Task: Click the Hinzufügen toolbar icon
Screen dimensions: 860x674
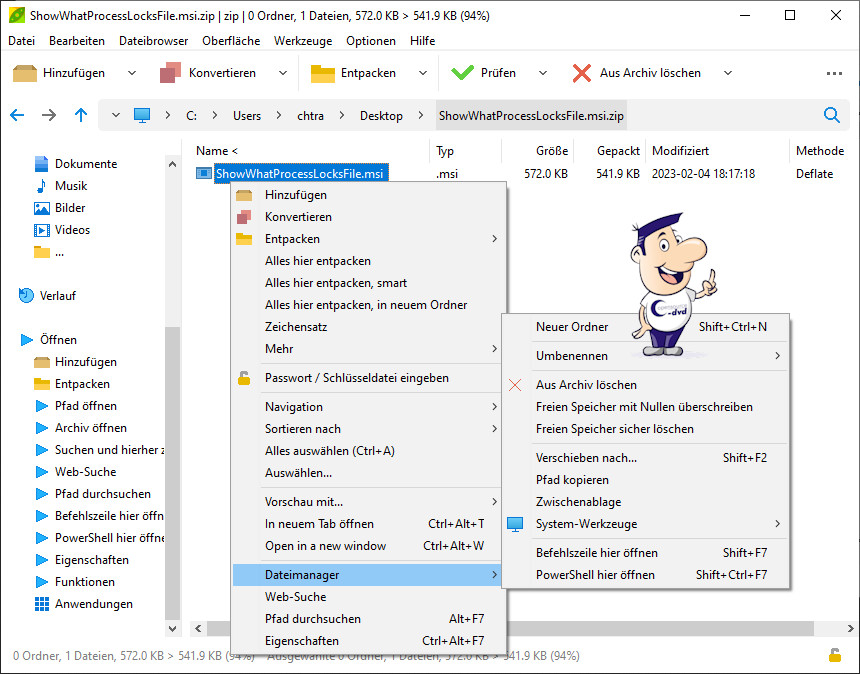Action: [x=25, y=73]
